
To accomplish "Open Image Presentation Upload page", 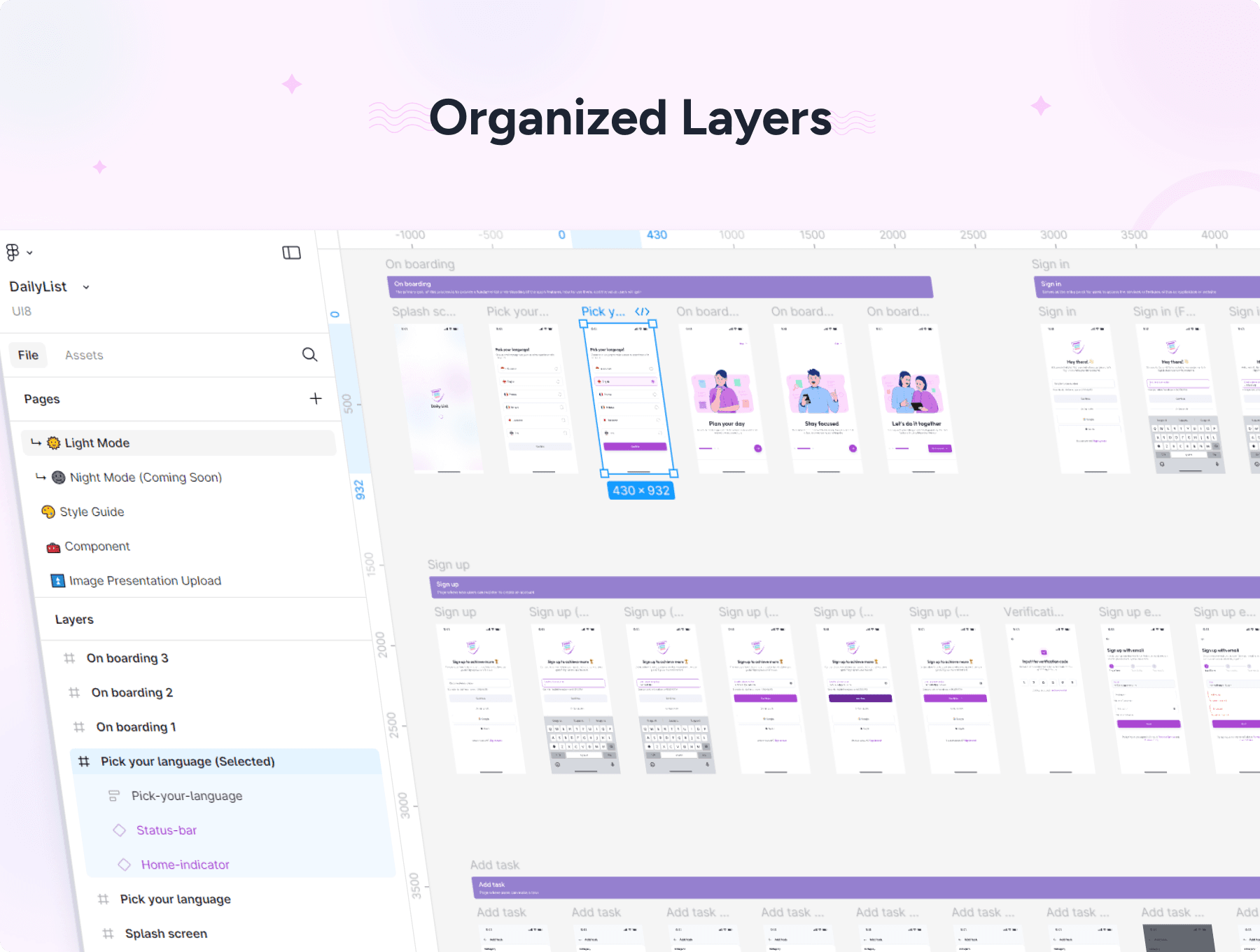I will point(145,580).
